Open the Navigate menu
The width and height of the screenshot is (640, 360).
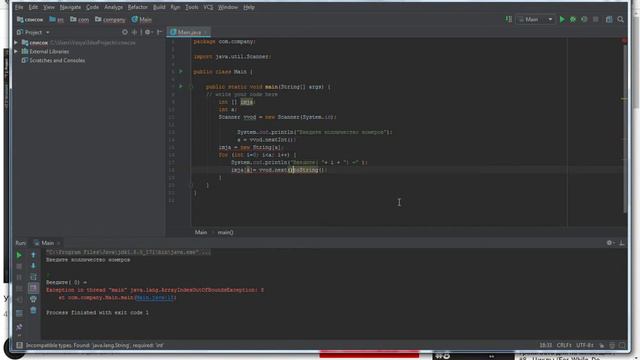[70, 7]
